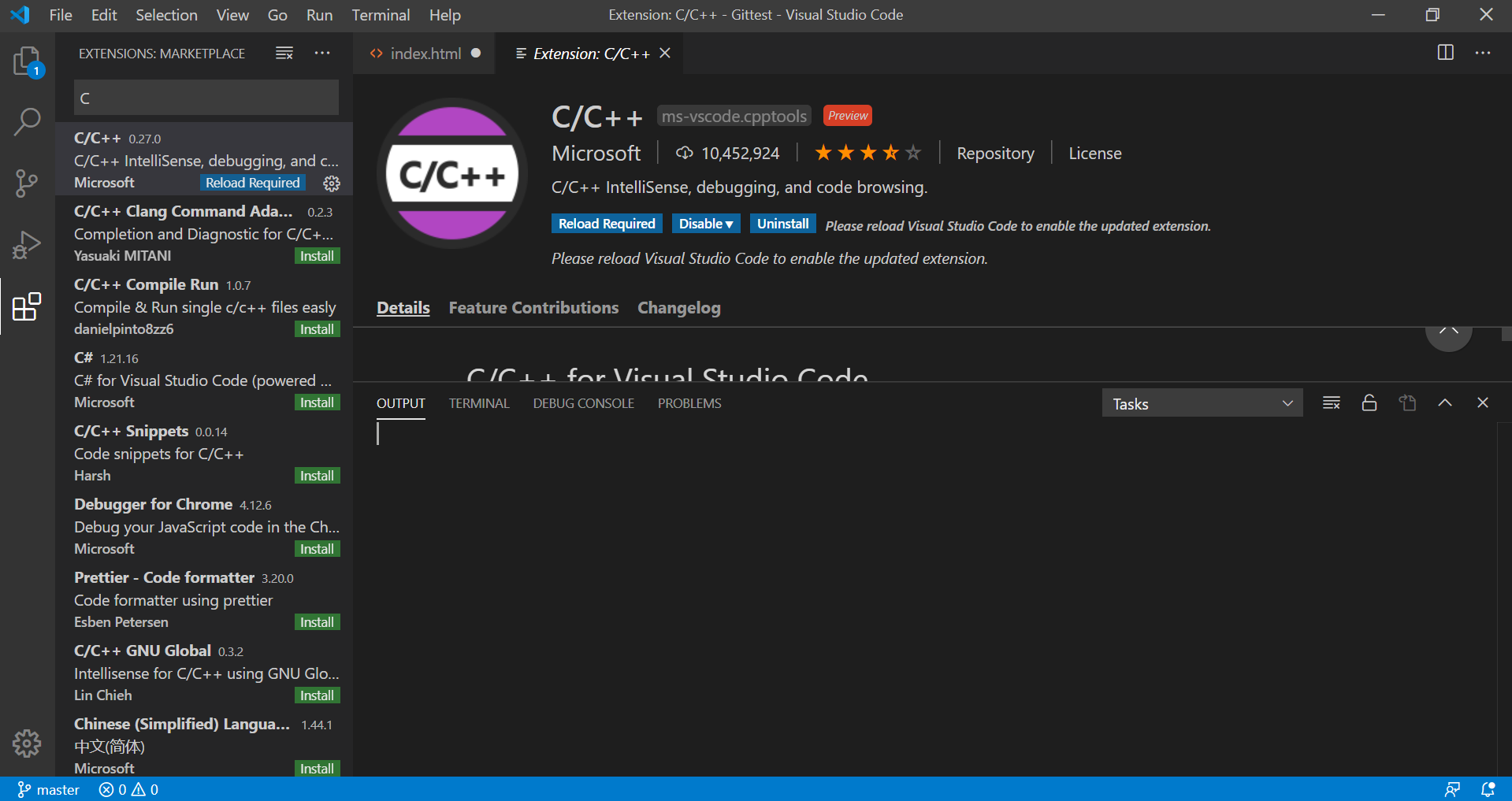Open the Tasks output channel dropdown
This screenshot has height=801, width=1512.
click(1202, 403)
